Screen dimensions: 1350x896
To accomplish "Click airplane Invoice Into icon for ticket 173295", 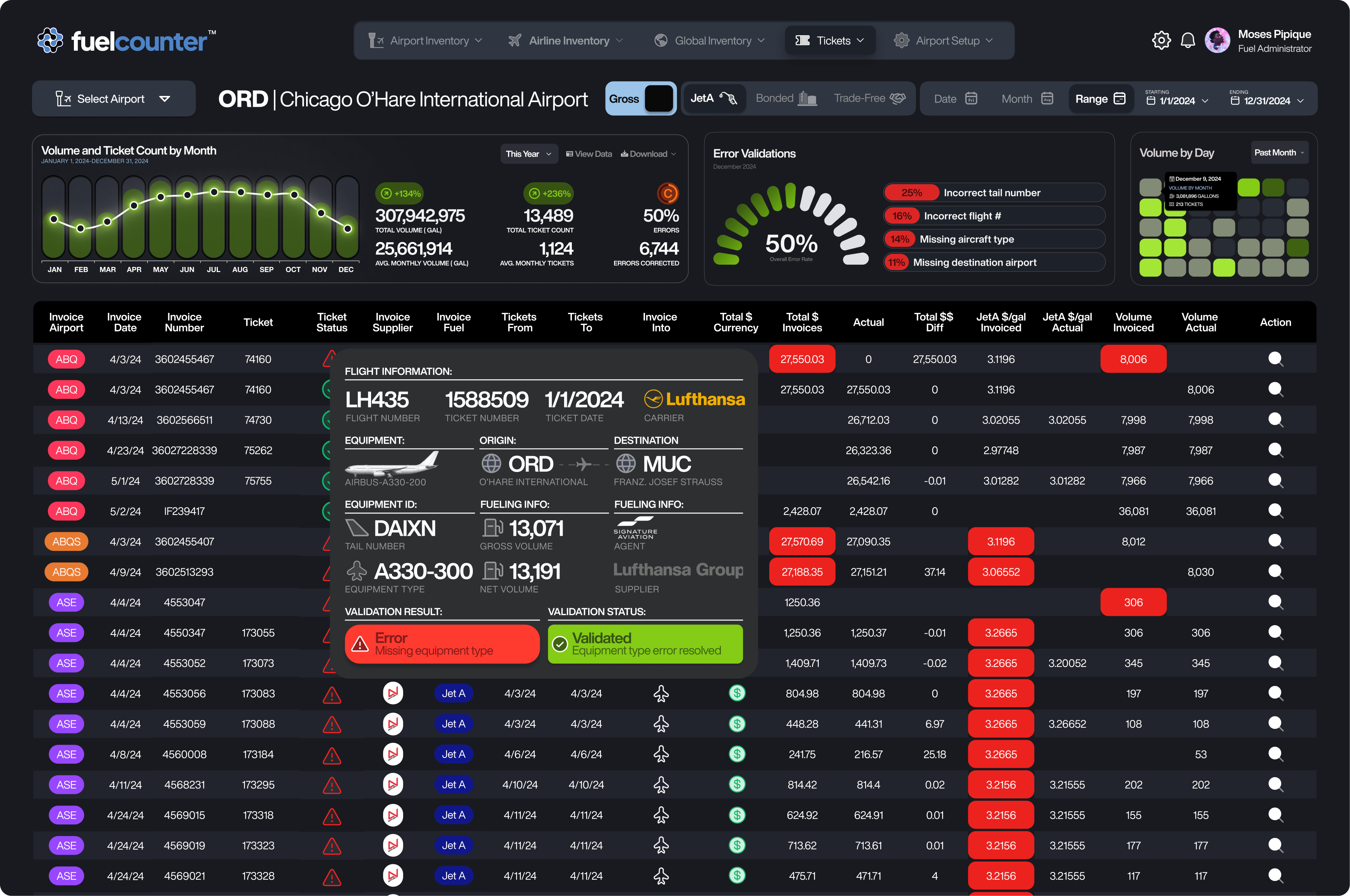I will pos(661,785).
